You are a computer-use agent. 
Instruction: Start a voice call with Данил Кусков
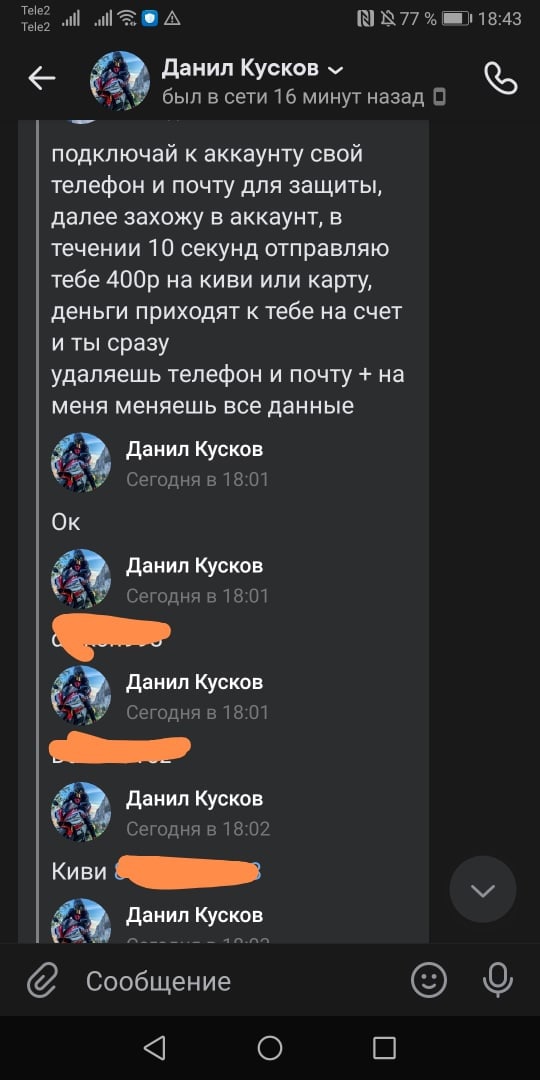(501, 79)
